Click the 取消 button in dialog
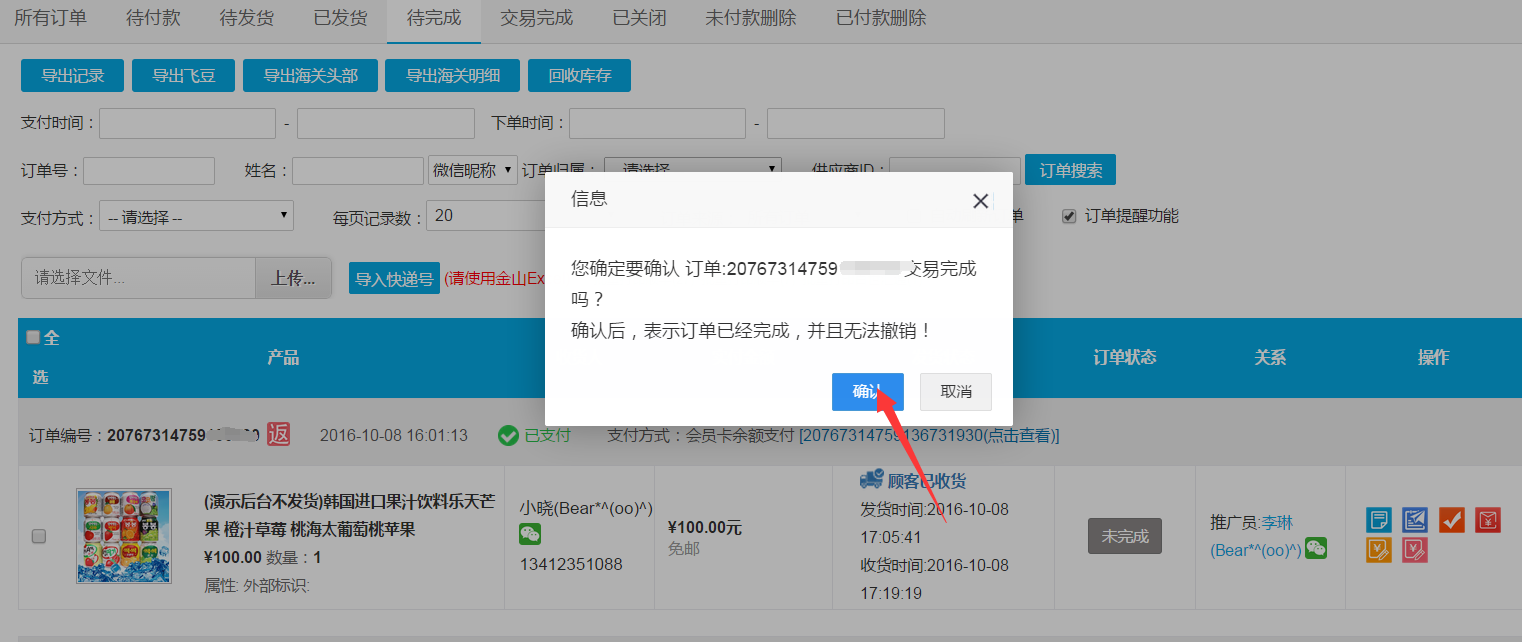The height and width of the screenshot is (642, 1522). click(956, 392)
